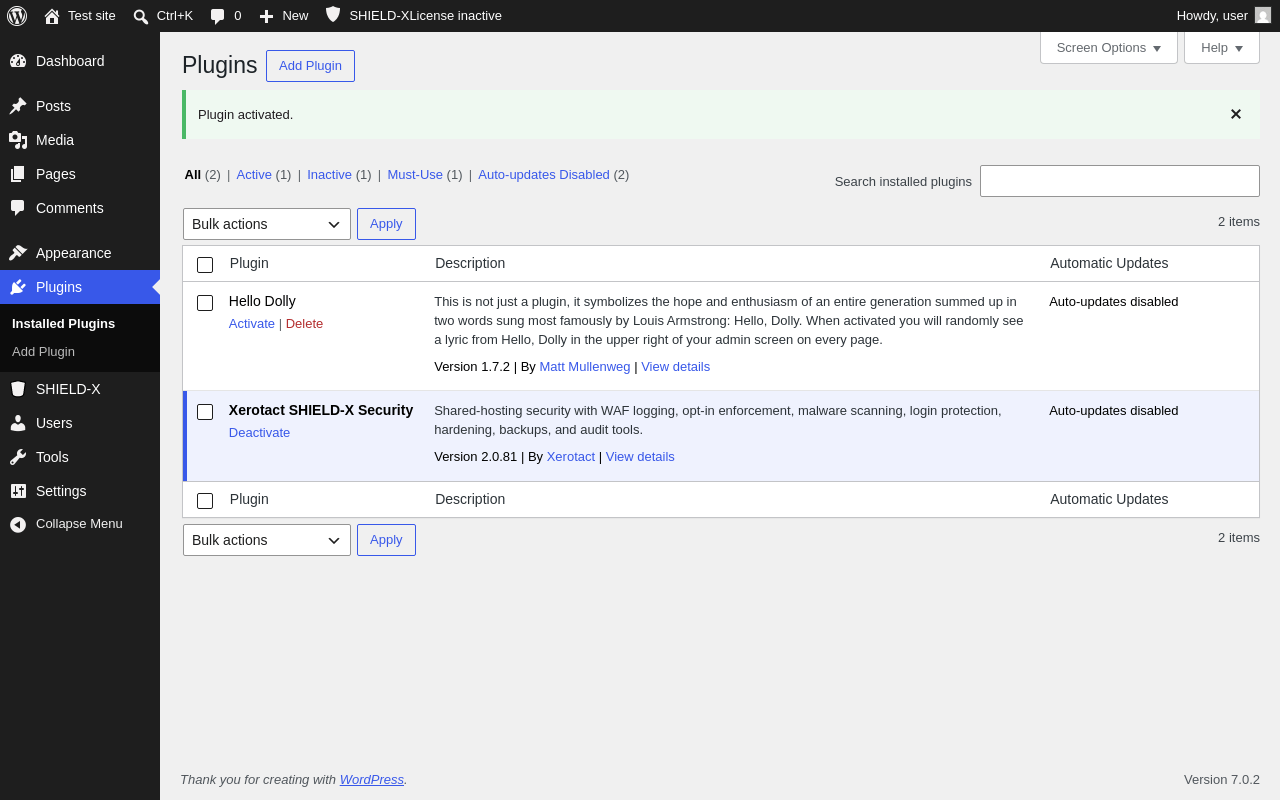The height and width of the screenshot is (800, 1280).
Task: Open Add Plugin submenu item in sidebar
Action: 43,351
